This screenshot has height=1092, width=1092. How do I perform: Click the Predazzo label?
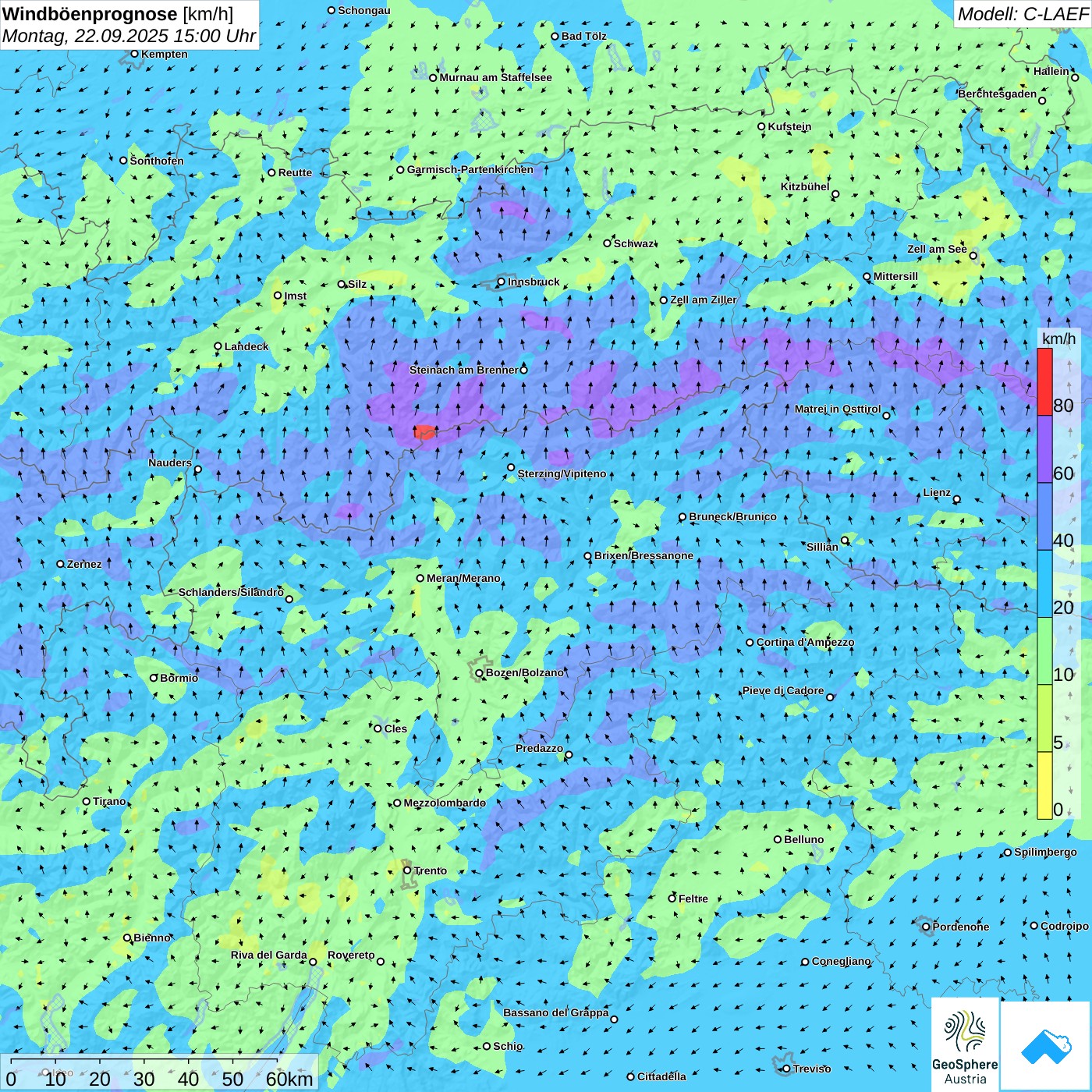click(x=539, y=749)
